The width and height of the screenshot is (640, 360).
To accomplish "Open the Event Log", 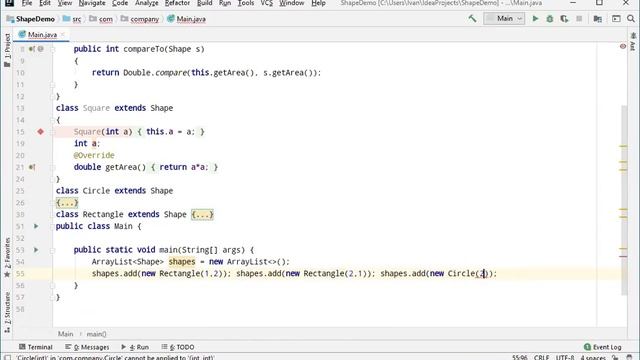I will (603, 347).
